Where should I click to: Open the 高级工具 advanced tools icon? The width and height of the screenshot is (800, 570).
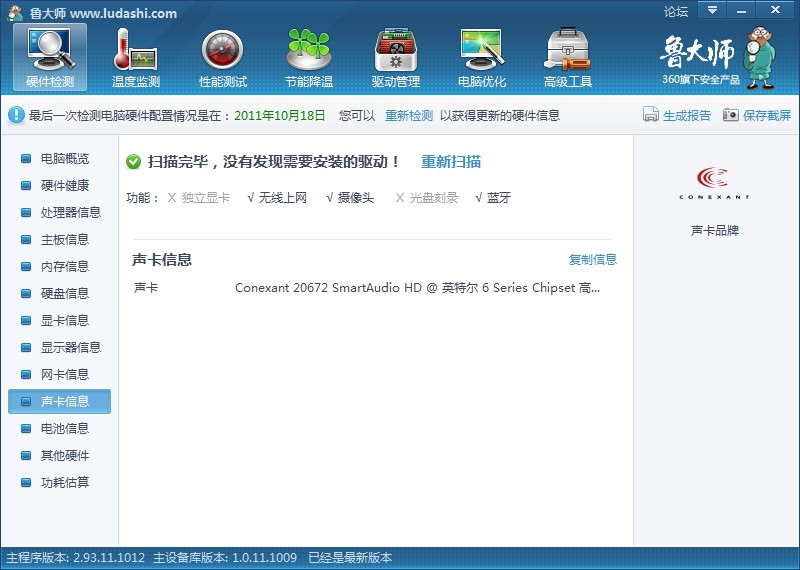click(x=568, y=56)
